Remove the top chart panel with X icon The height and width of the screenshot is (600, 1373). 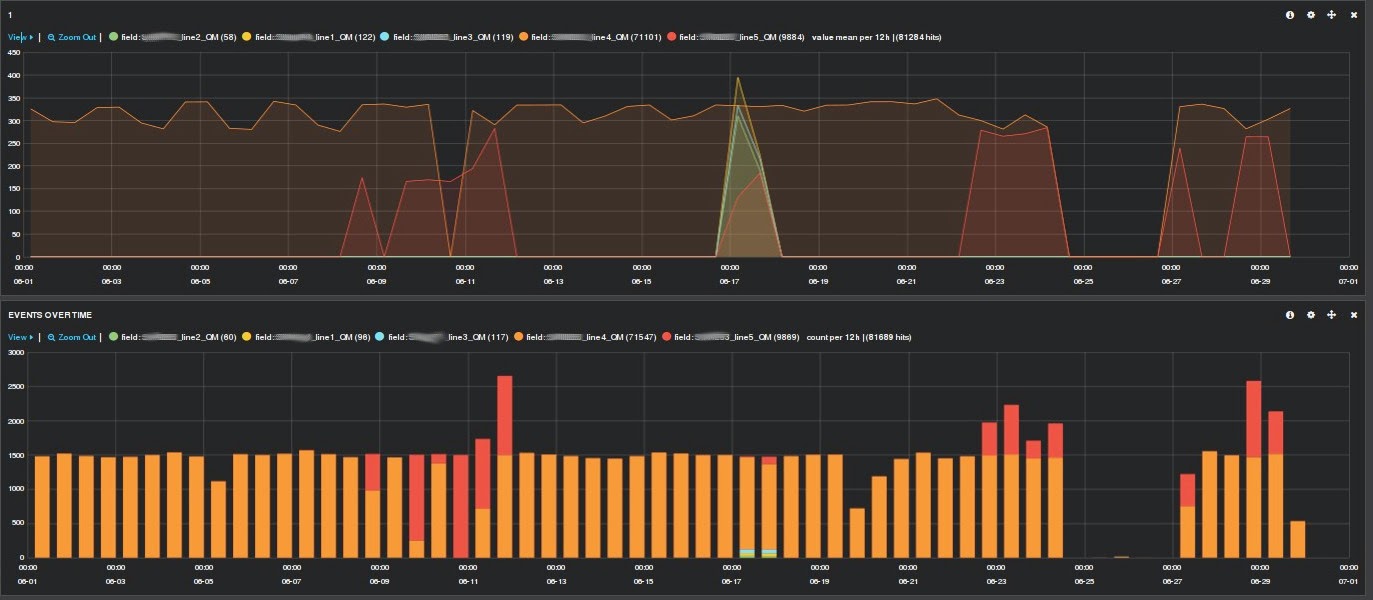1354,15
